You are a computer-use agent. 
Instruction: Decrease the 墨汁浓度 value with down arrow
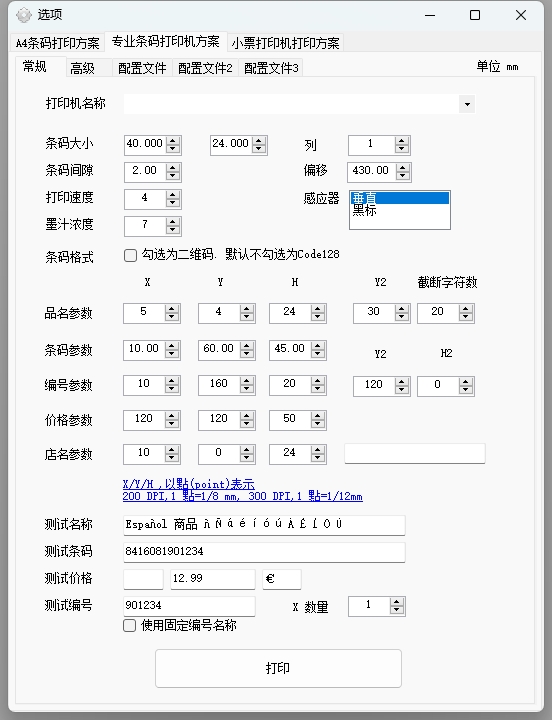[x=173, y=230]
